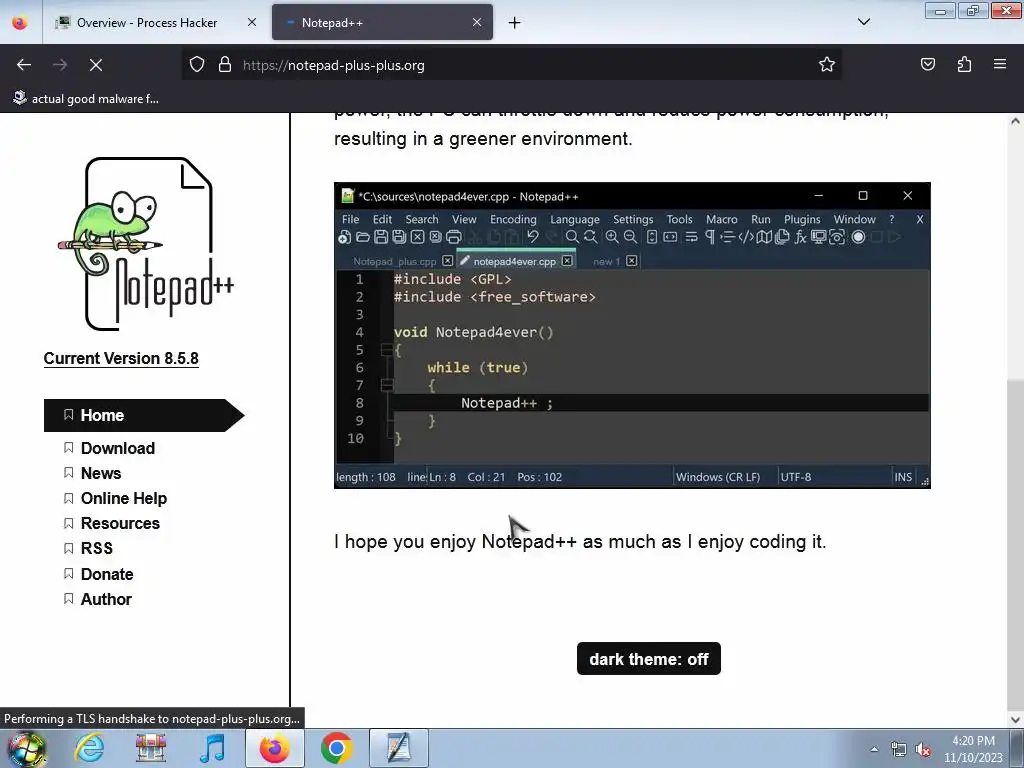Open Firefox View from the tab bar
The image size is (1024, 768).
click(20, 22)
